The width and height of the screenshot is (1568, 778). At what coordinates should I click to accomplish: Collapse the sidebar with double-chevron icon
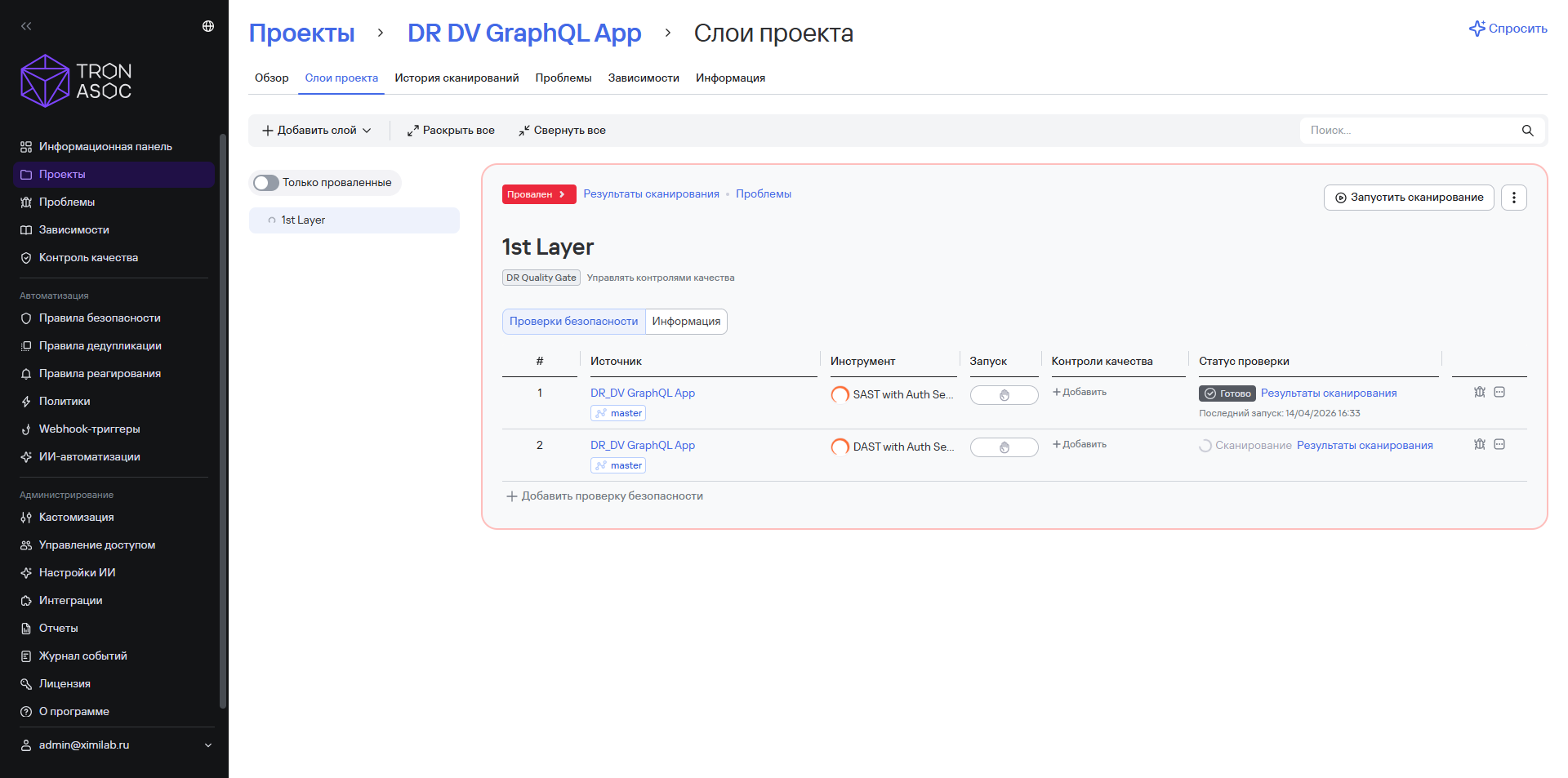pos(26,26)
